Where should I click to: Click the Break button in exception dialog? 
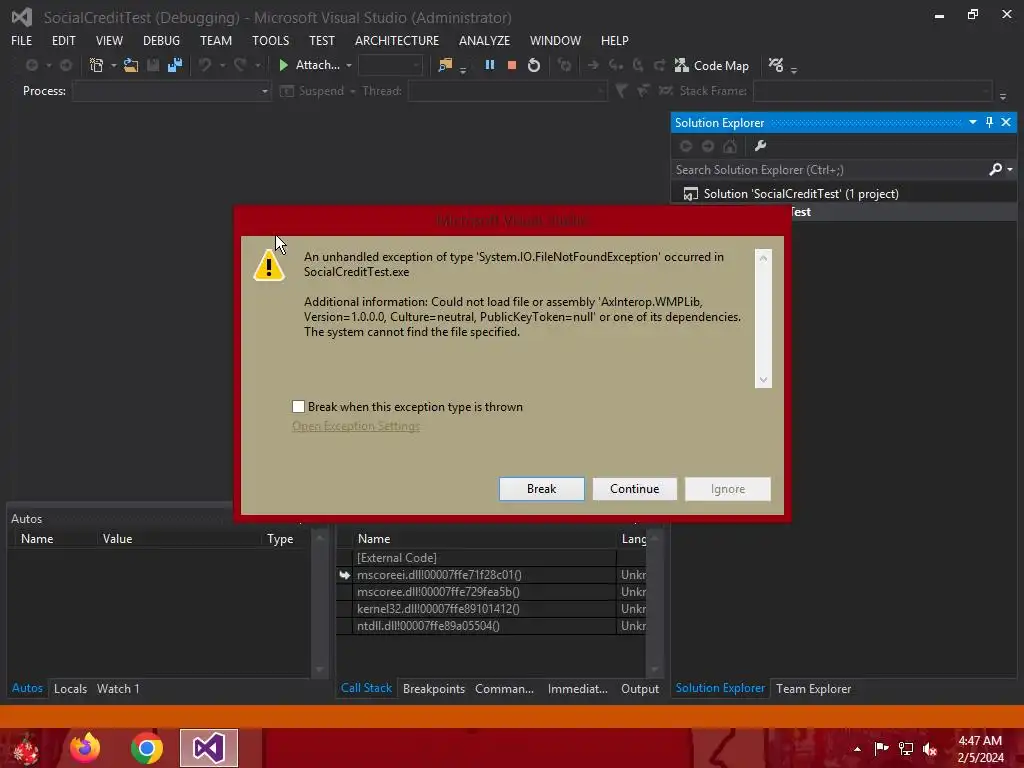point(541,488)
